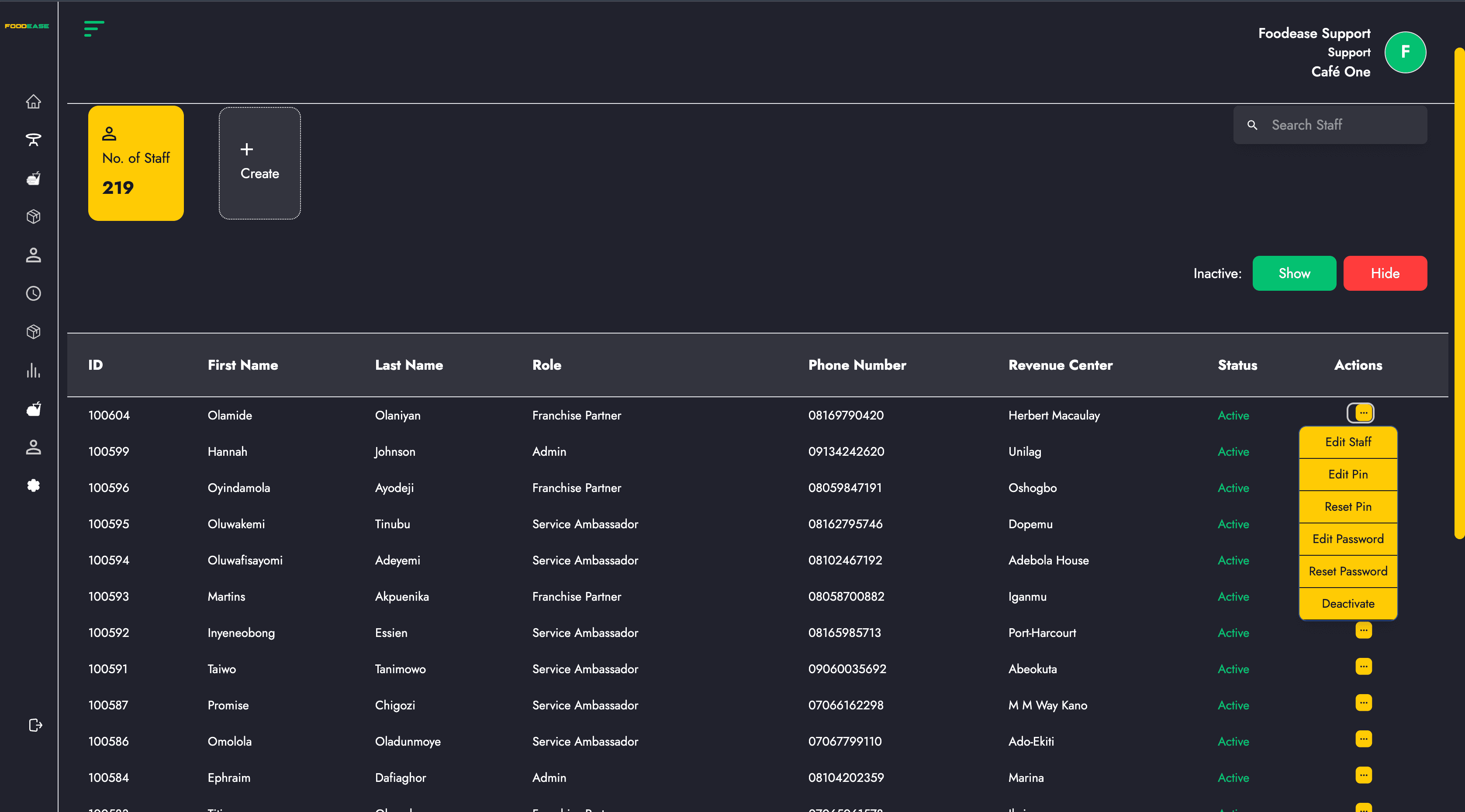
Task: Open actions menu for Inyeneobong Essien
Action: coord(1364,631)
